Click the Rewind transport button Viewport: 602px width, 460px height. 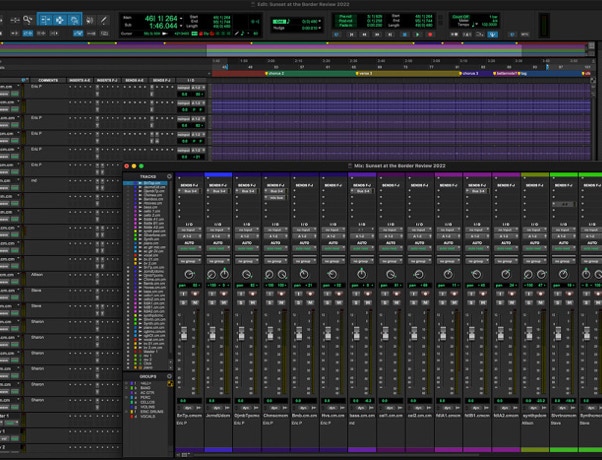364,34
